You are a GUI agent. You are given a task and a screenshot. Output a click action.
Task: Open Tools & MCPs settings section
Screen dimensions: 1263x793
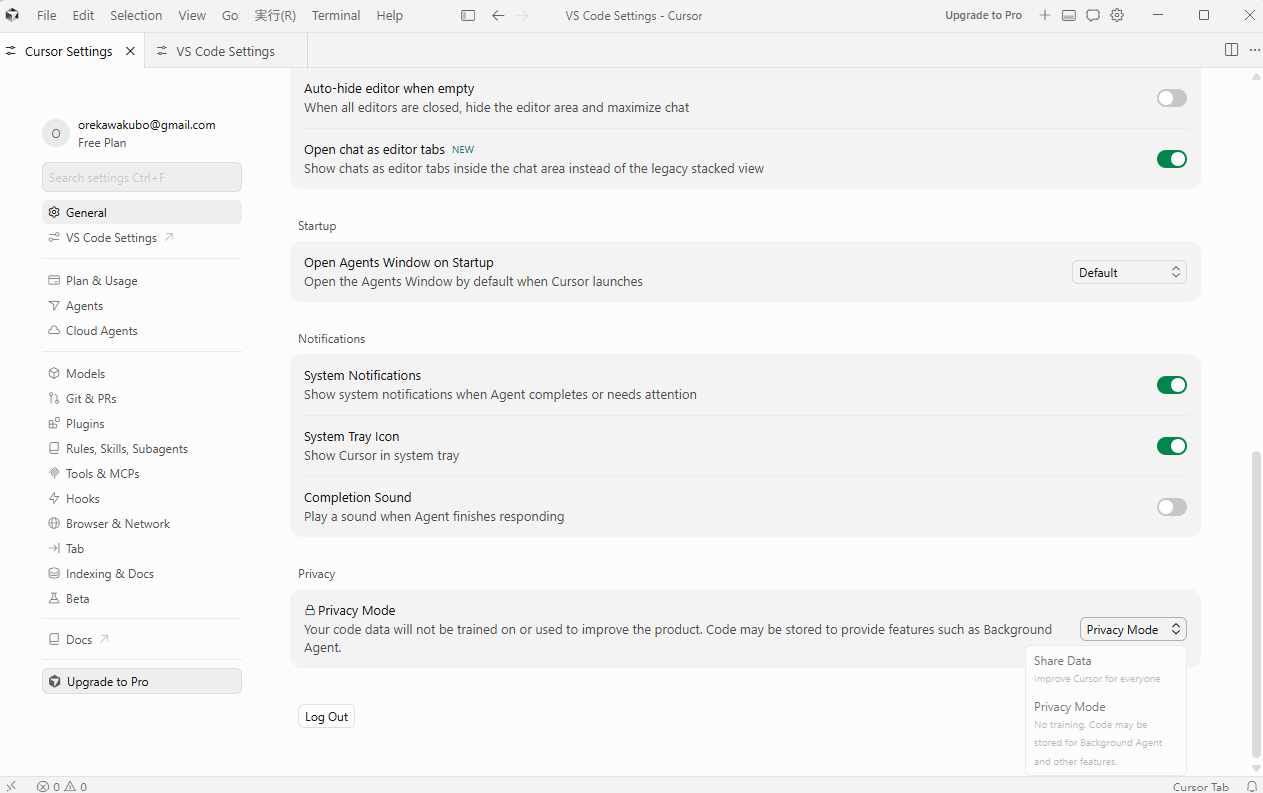[x=142, y=473]
